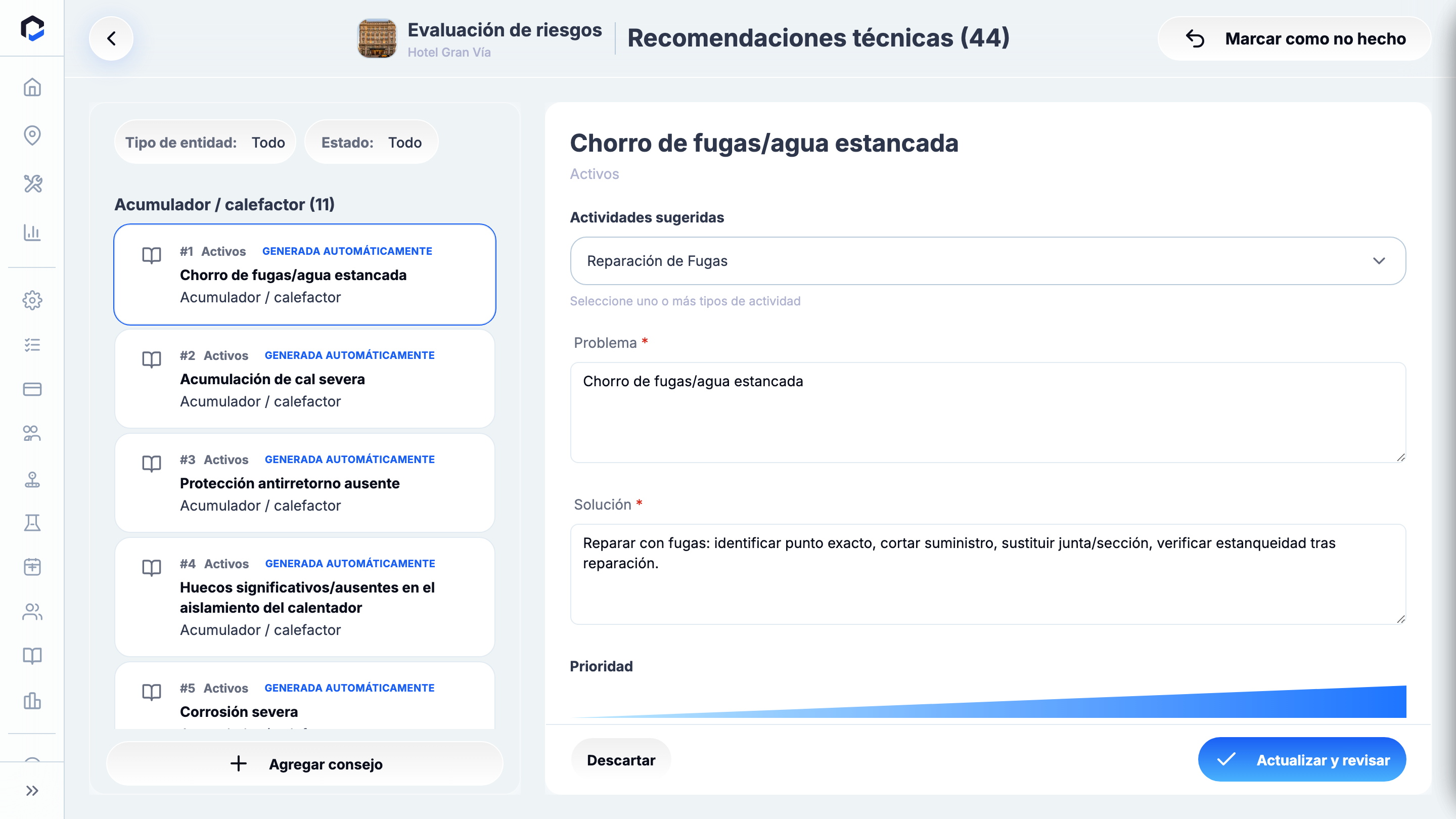The image size is (1456, 819).
Task: Click the Descartar button
Action: 621,760
